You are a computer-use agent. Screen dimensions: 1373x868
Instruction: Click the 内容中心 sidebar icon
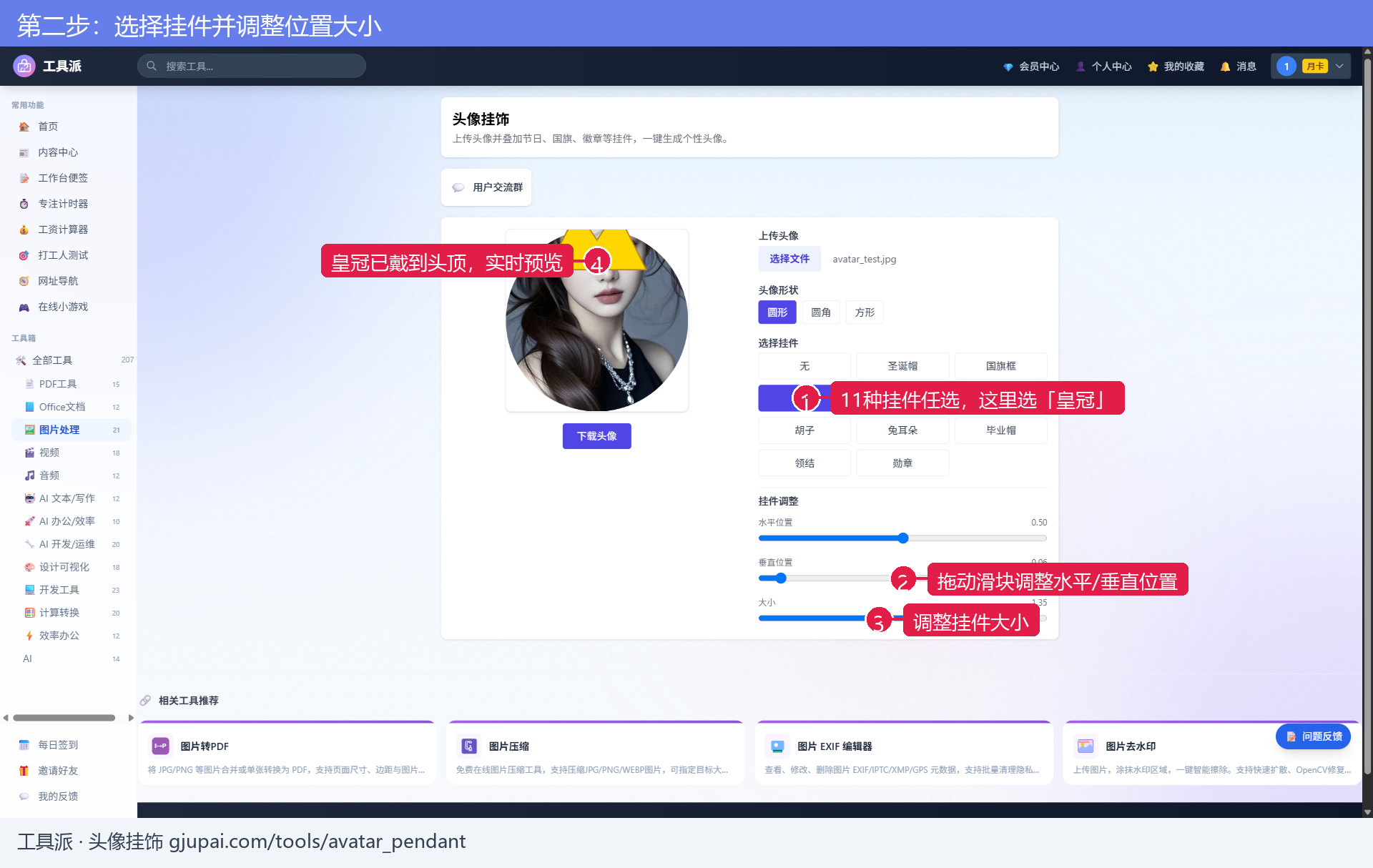24,152
